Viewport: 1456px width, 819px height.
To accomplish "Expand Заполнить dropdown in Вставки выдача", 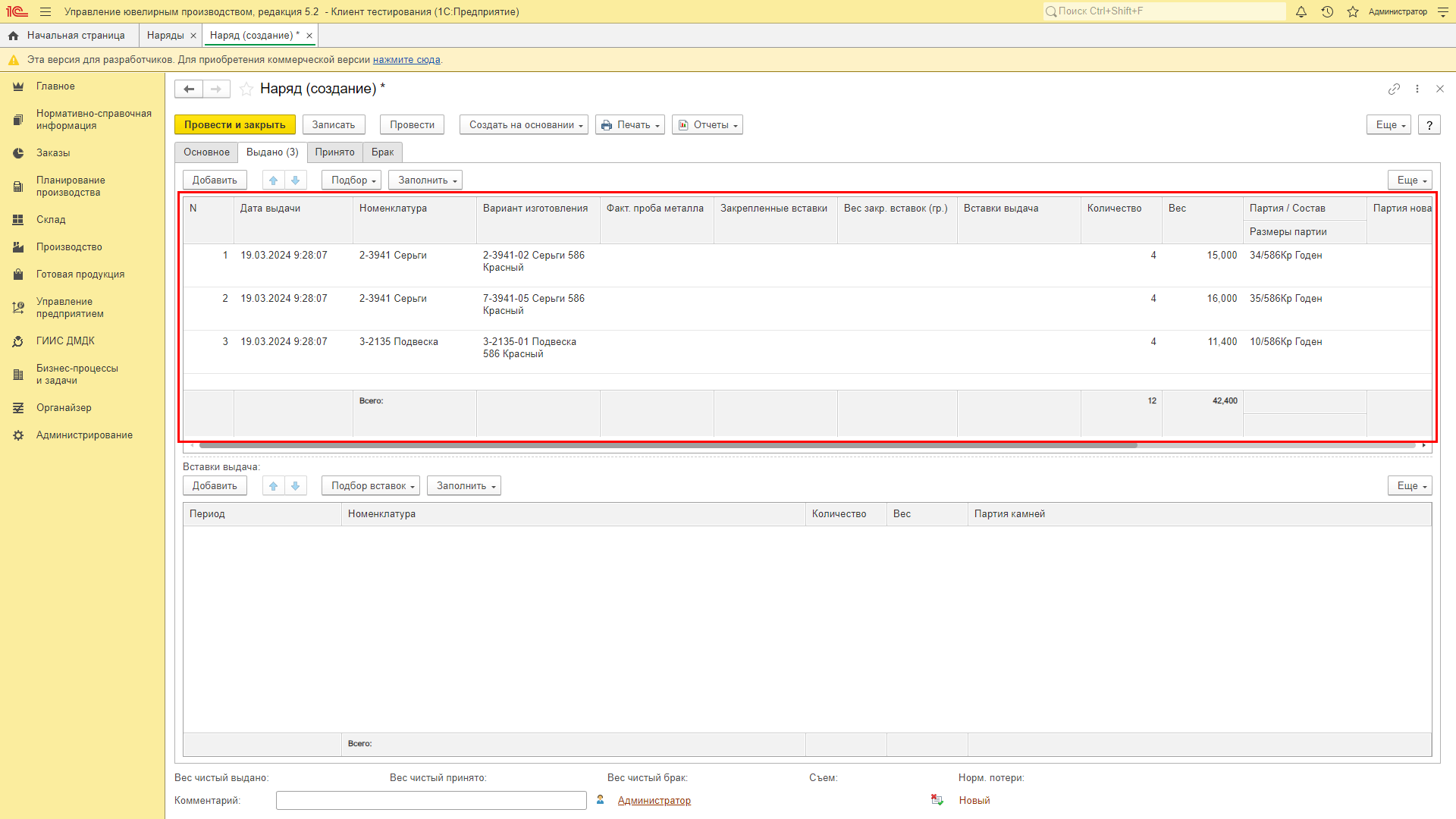I will point(464,485).
